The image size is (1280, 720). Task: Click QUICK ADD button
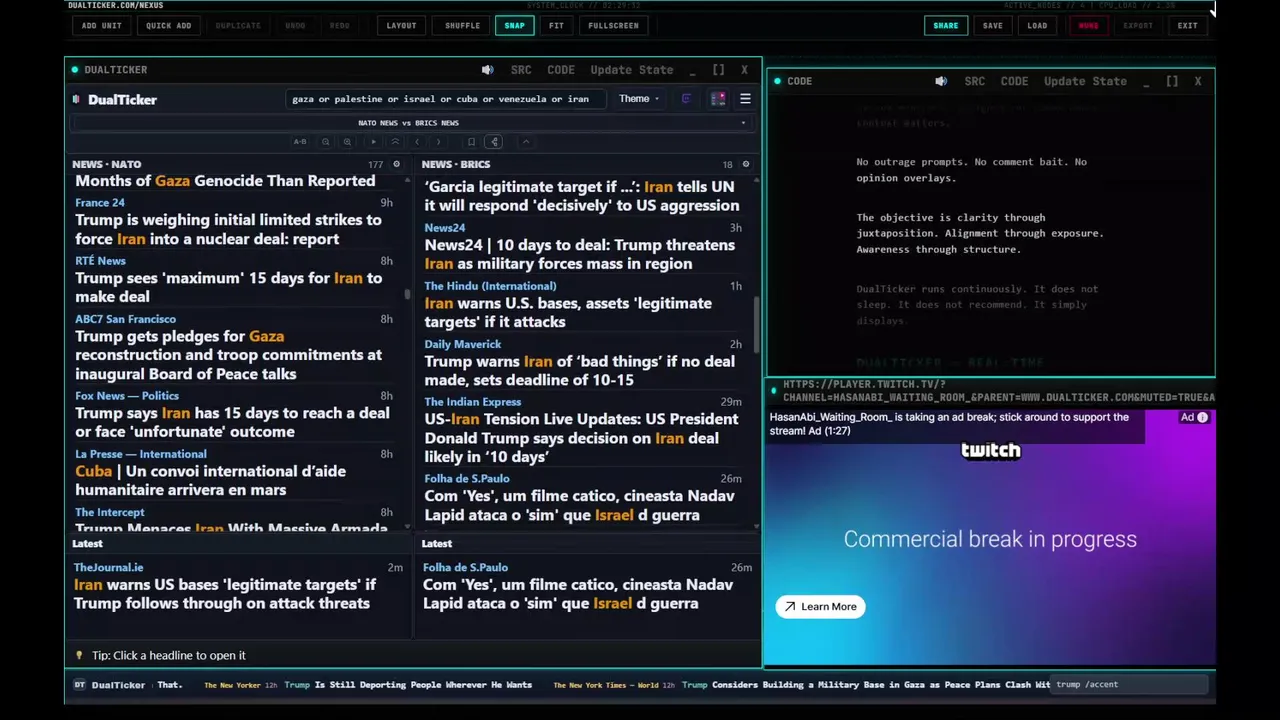tap(168, 25)
